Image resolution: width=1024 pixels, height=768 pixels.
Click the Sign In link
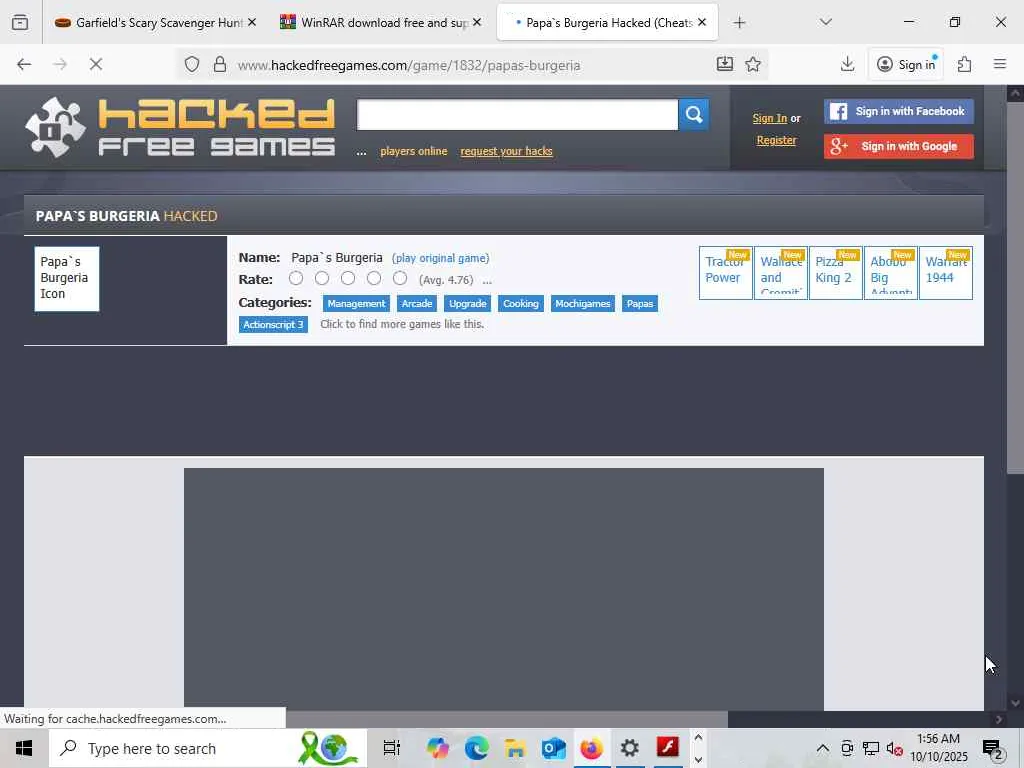[x=769, y=118]
